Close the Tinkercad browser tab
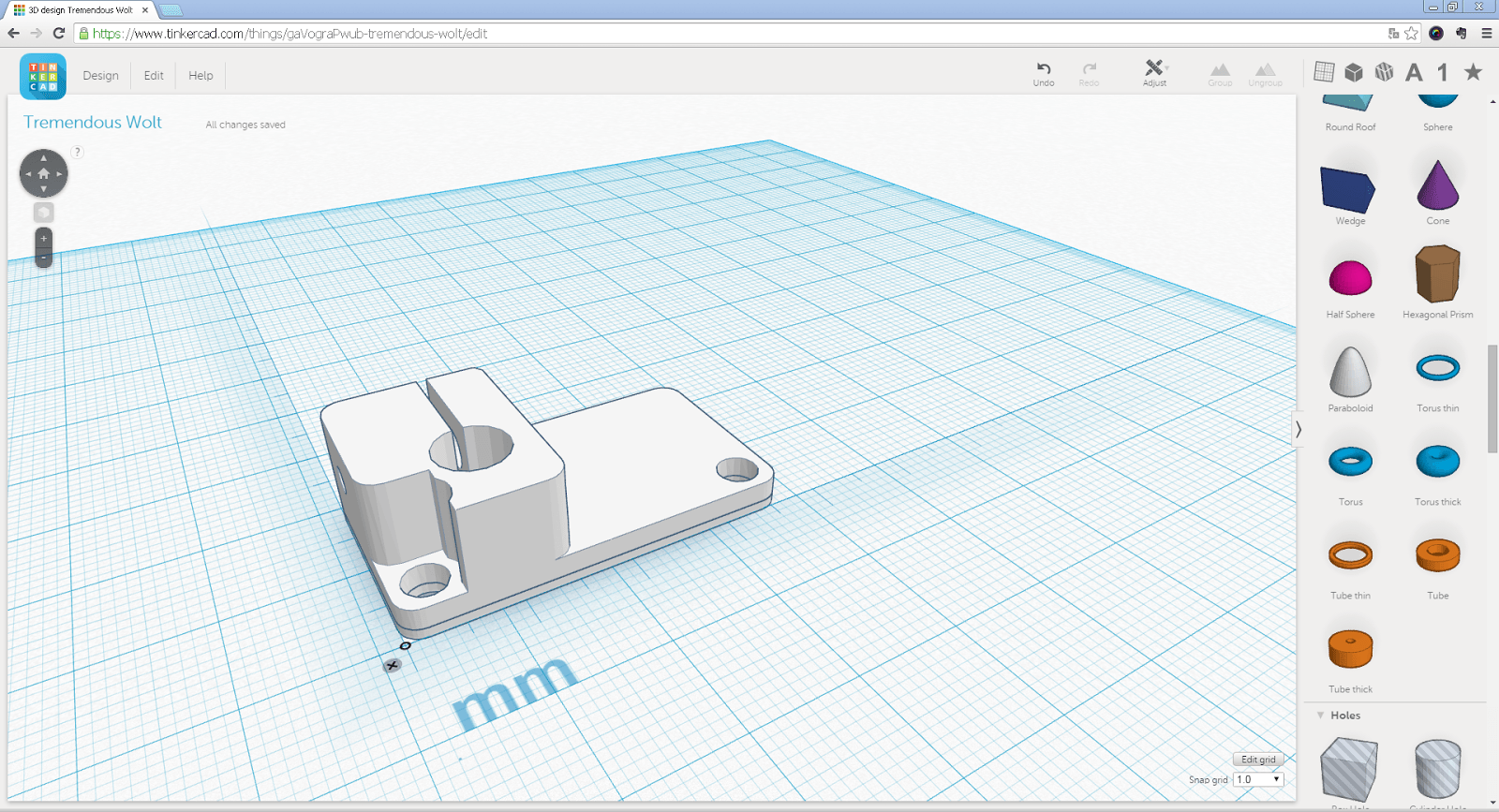Screen dimensions: 1499x812 pyautogui.click(x=145, y=10)
